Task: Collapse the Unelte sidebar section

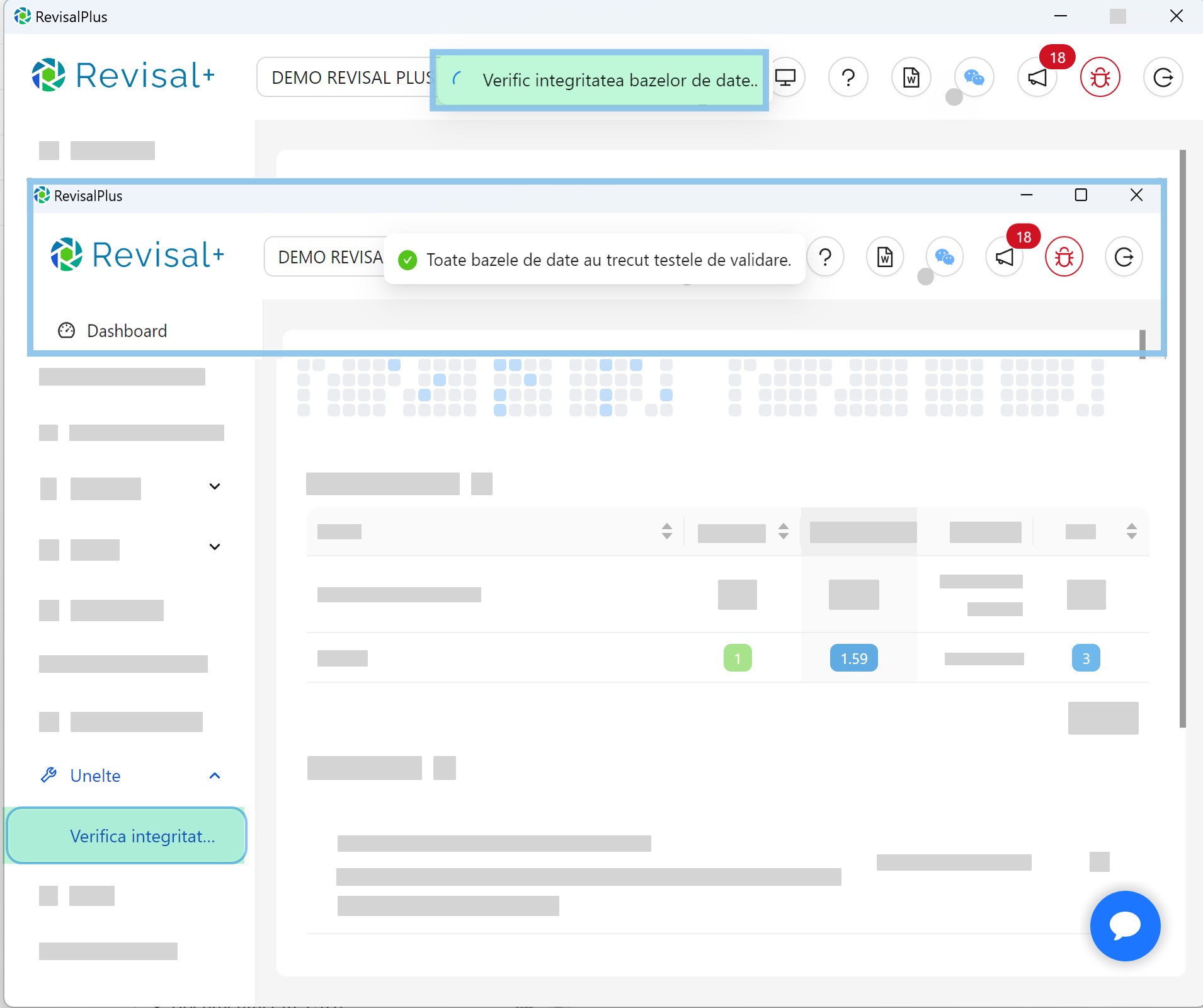Action: tap(214, 776)
